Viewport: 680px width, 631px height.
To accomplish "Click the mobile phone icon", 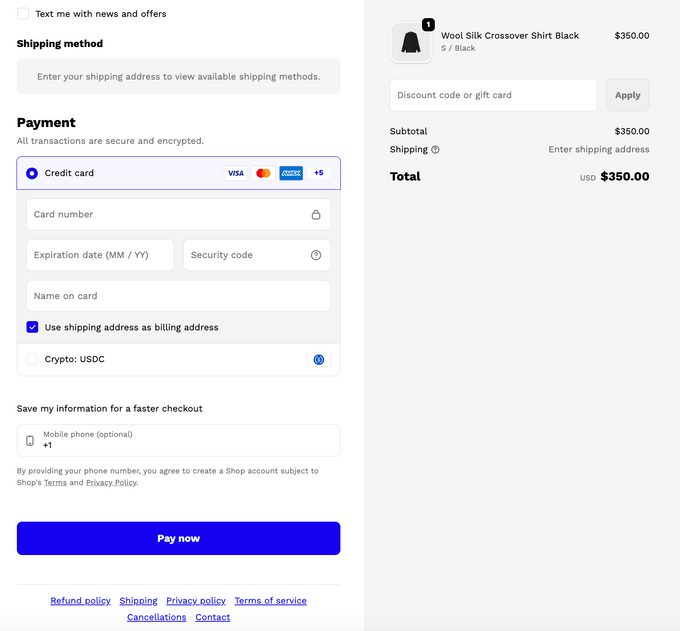I will tap(30, 441).
